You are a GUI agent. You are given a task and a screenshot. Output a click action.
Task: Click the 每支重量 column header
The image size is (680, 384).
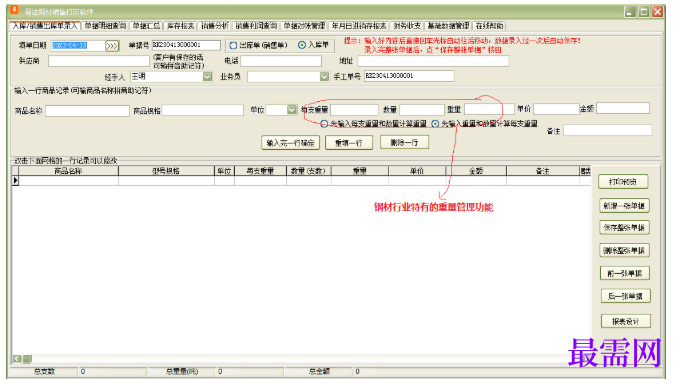[x=260, y=171]
